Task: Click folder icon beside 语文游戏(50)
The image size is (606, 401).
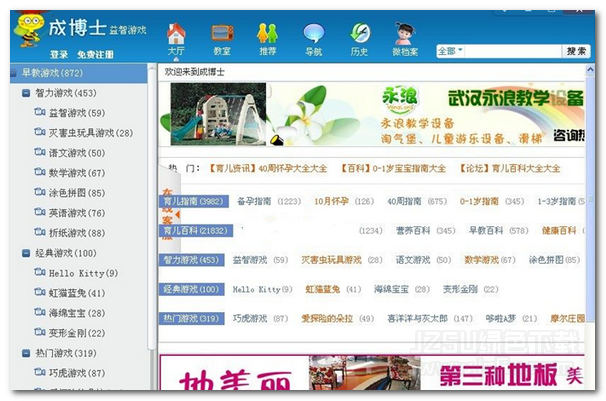Action: [40, 153]
